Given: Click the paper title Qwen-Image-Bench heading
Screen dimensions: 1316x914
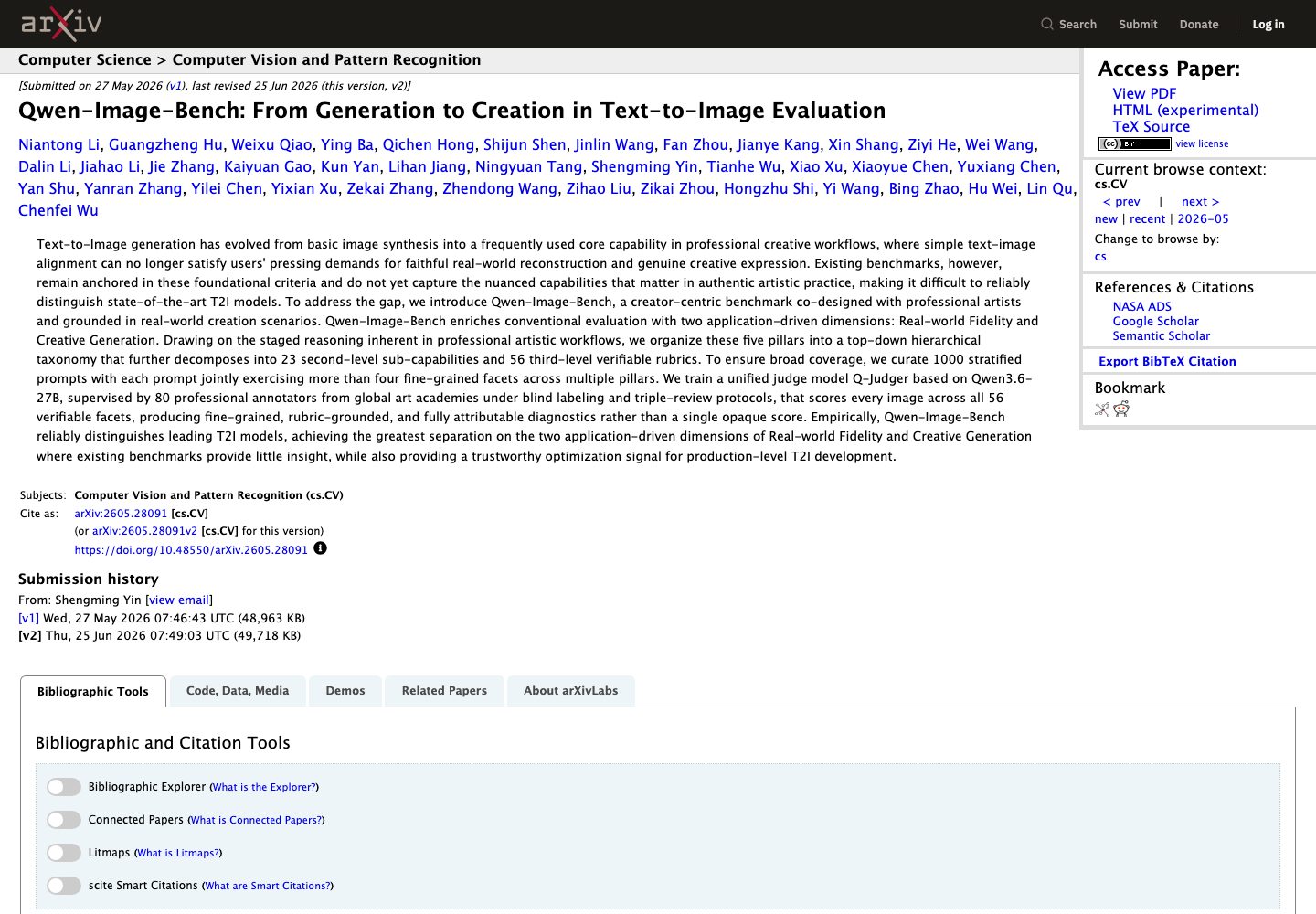Looking at the screenshot, I should coord(451,111).
